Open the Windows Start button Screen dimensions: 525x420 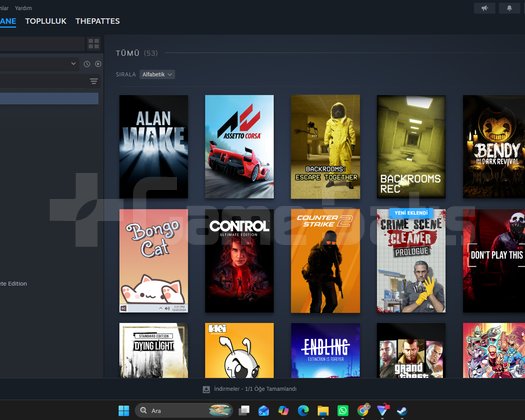(x=124, y=411)
